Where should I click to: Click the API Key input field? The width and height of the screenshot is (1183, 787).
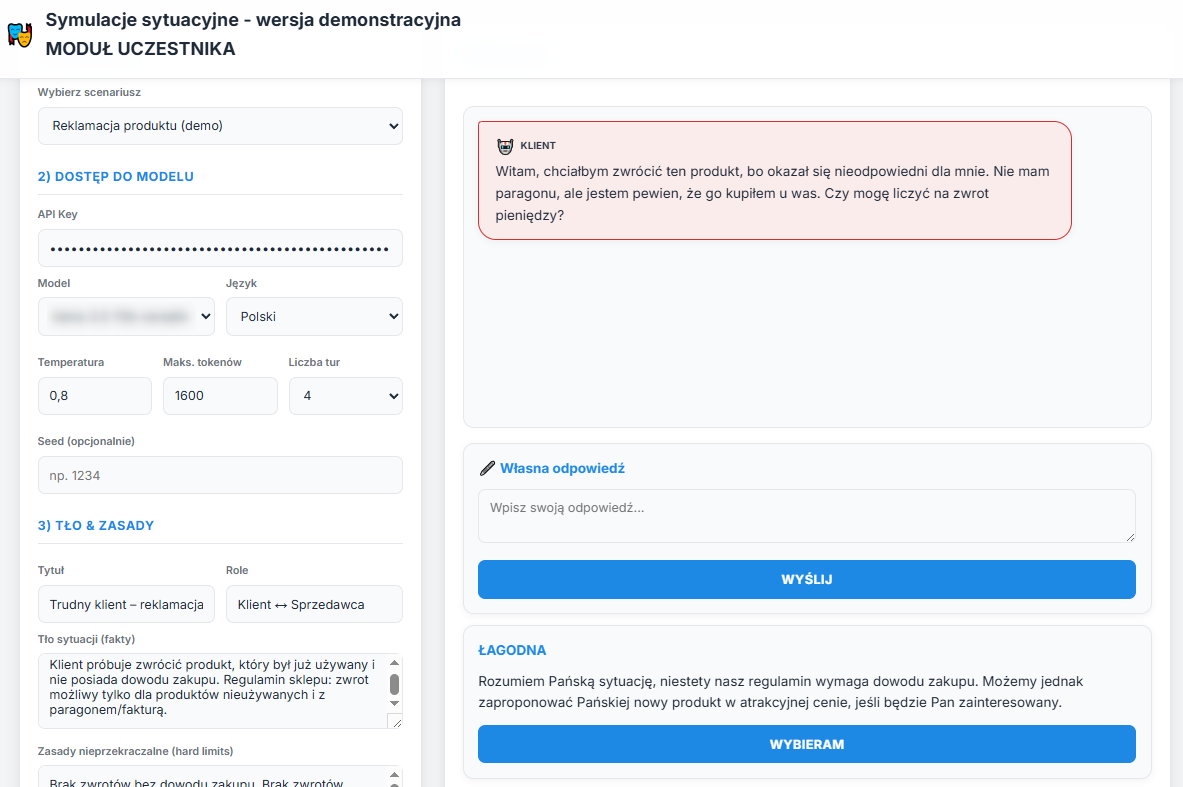point(220,248)
